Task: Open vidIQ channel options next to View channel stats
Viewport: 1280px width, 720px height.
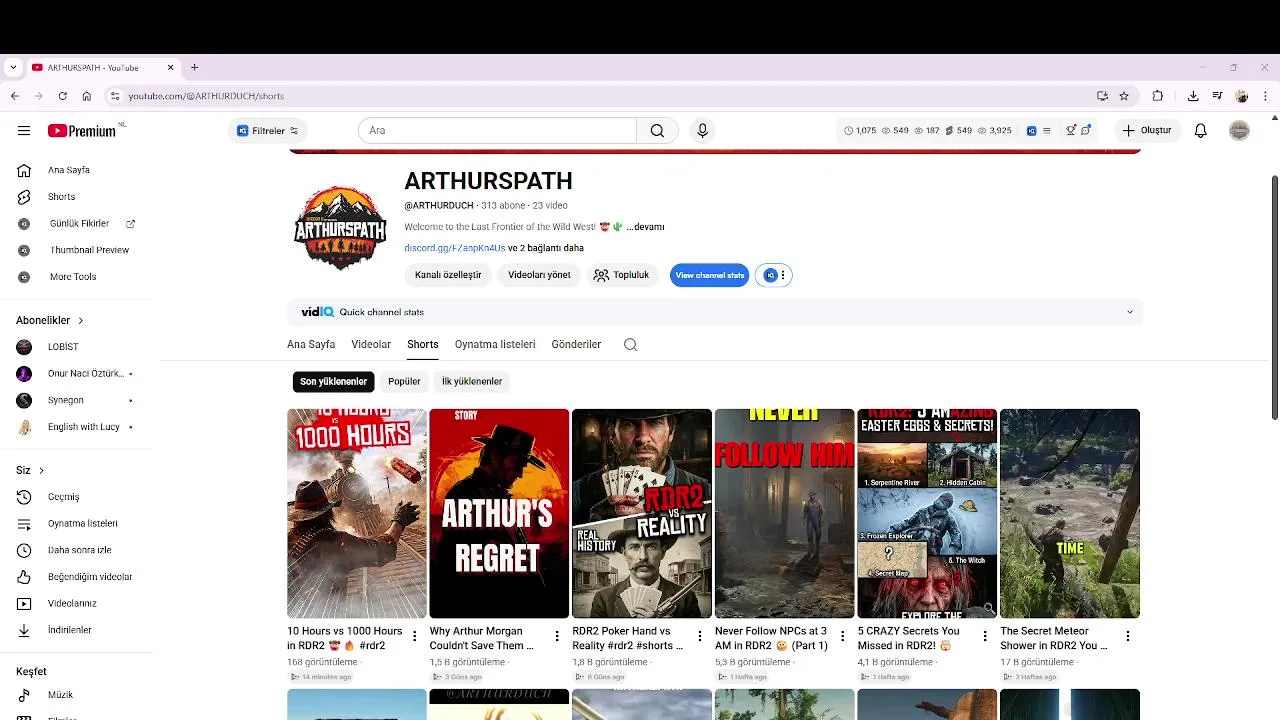Action: 775,275
